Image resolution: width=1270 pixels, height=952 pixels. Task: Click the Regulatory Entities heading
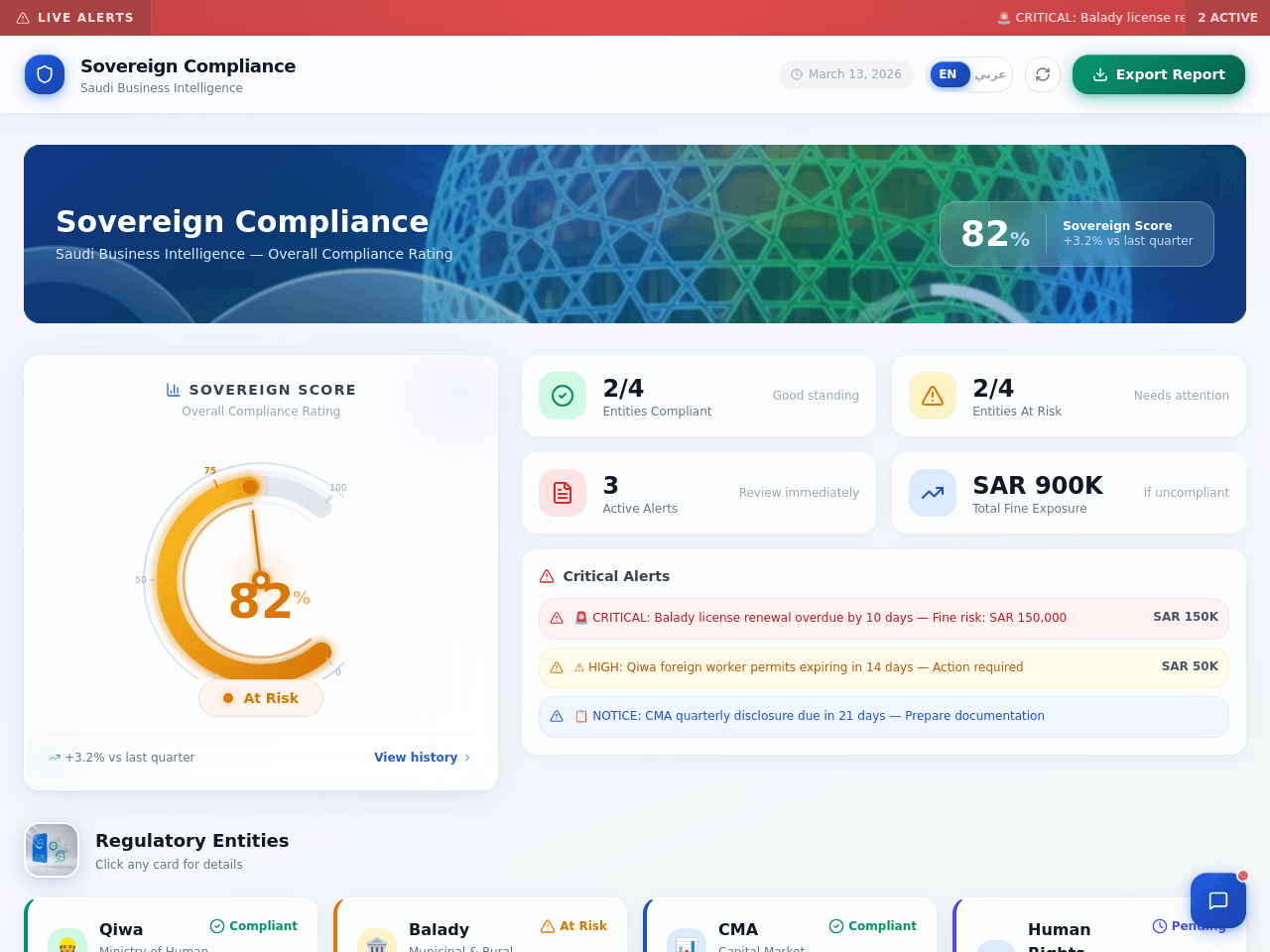(192, 840)
